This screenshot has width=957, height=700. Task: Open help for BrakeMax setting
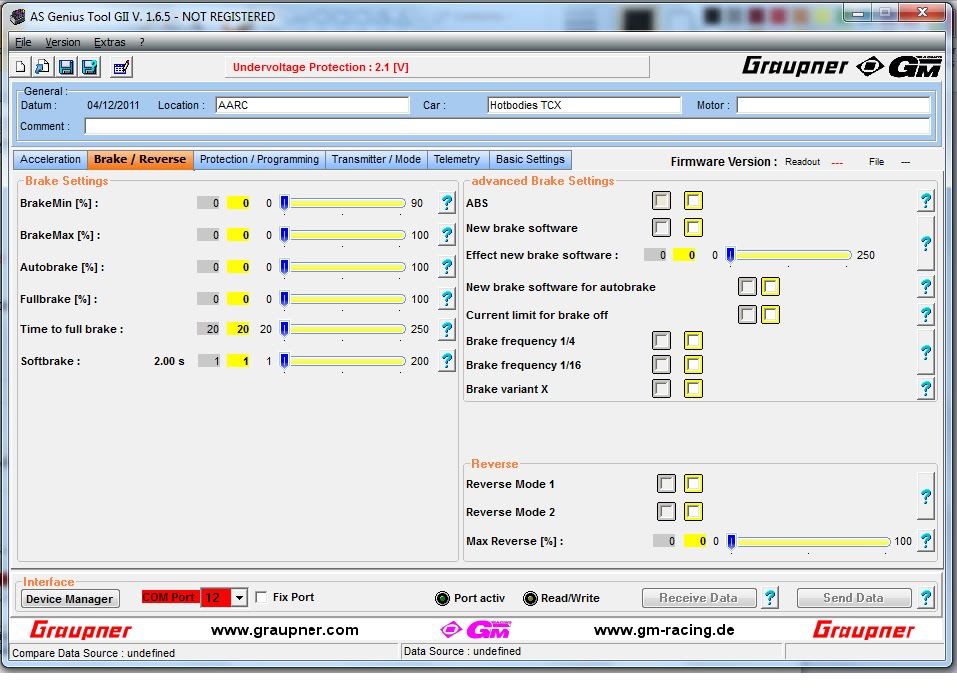[447, 234]
